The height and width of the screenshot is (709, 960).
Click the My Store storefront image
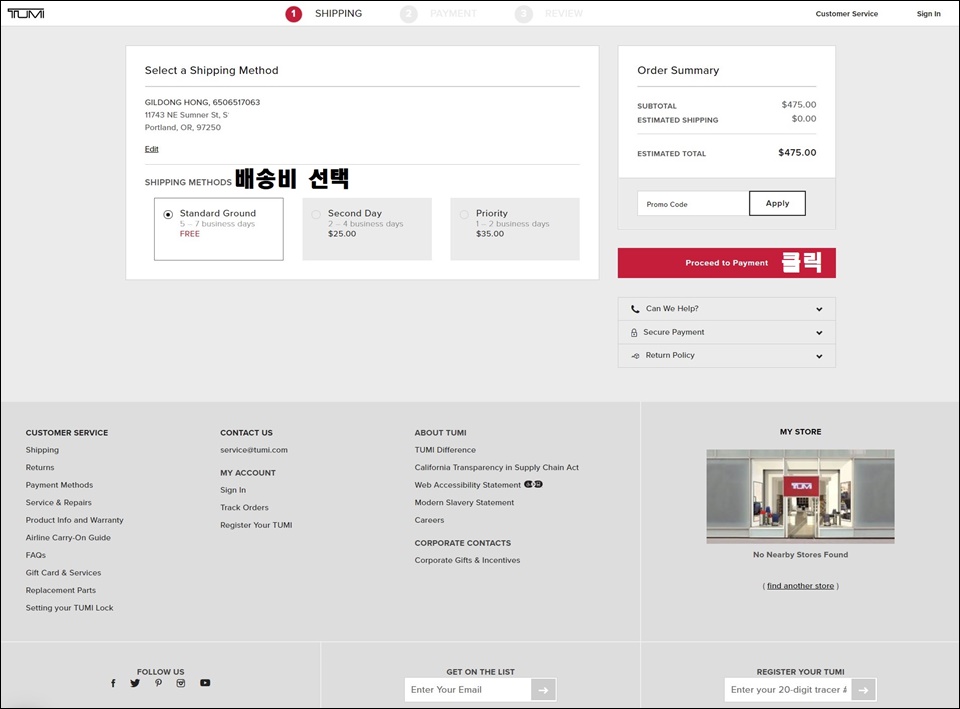point(800,497)
